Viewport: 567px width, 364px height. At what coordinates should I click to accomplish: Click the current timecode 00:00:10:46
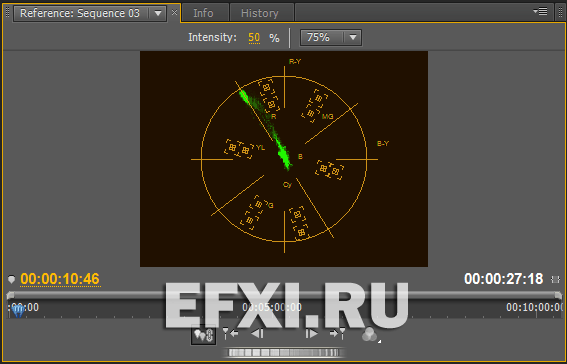tap(60, 279)
